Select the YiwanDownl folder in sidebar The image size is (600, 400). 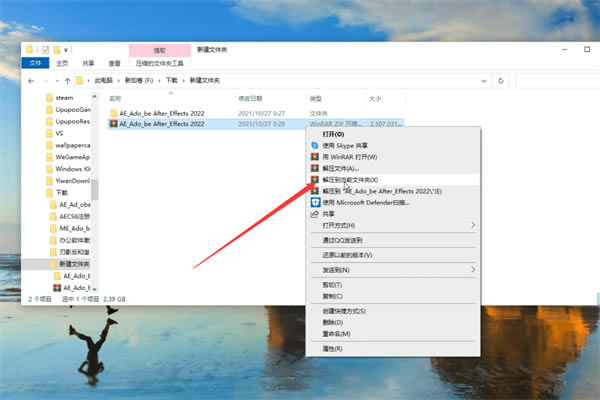[x=68, y=181]
